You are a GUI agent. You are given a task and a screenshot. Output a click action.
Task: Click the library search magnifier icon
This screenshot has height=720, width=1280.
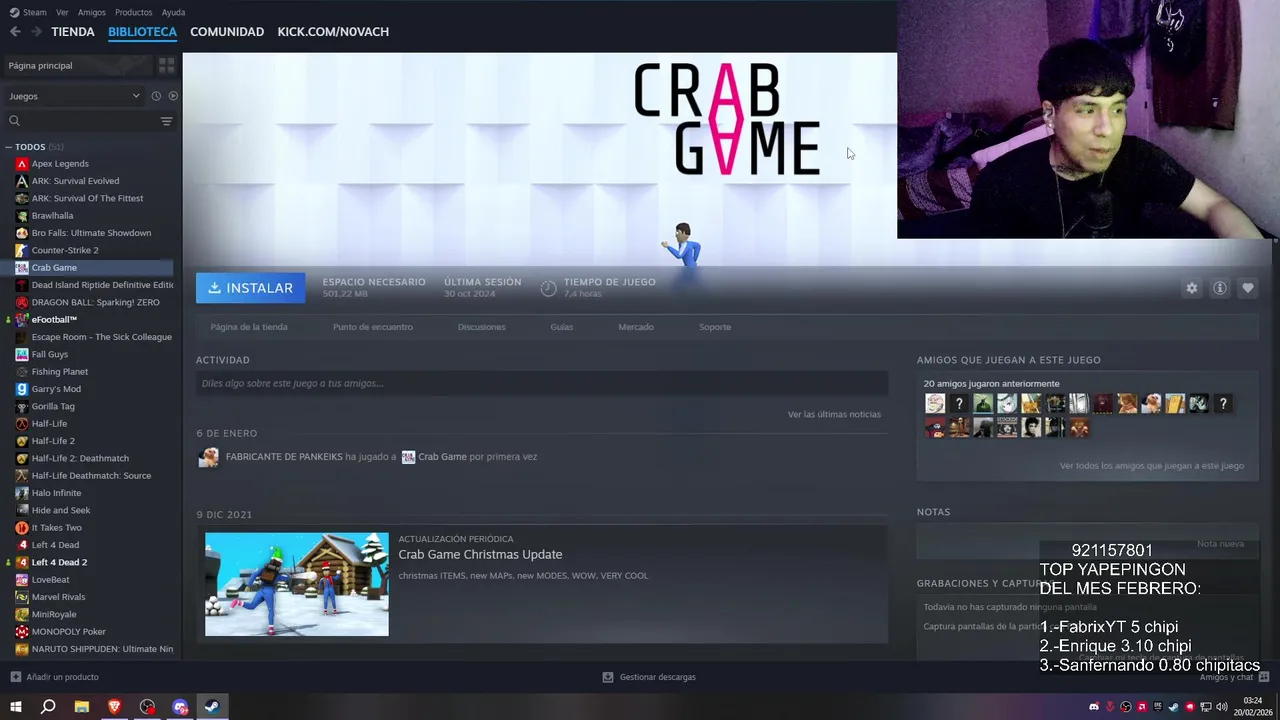coord(14,121)
